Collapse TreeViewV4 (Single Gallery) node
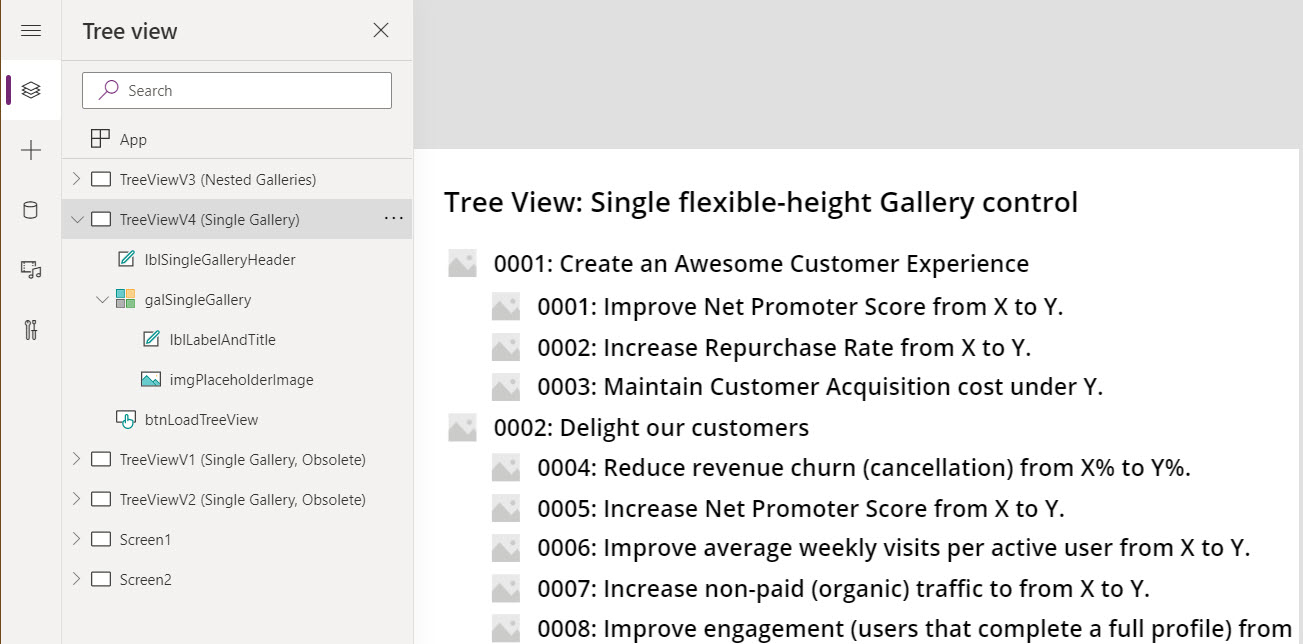The width and height of the screenshot is (1303, 644). (x=77, y=219)
